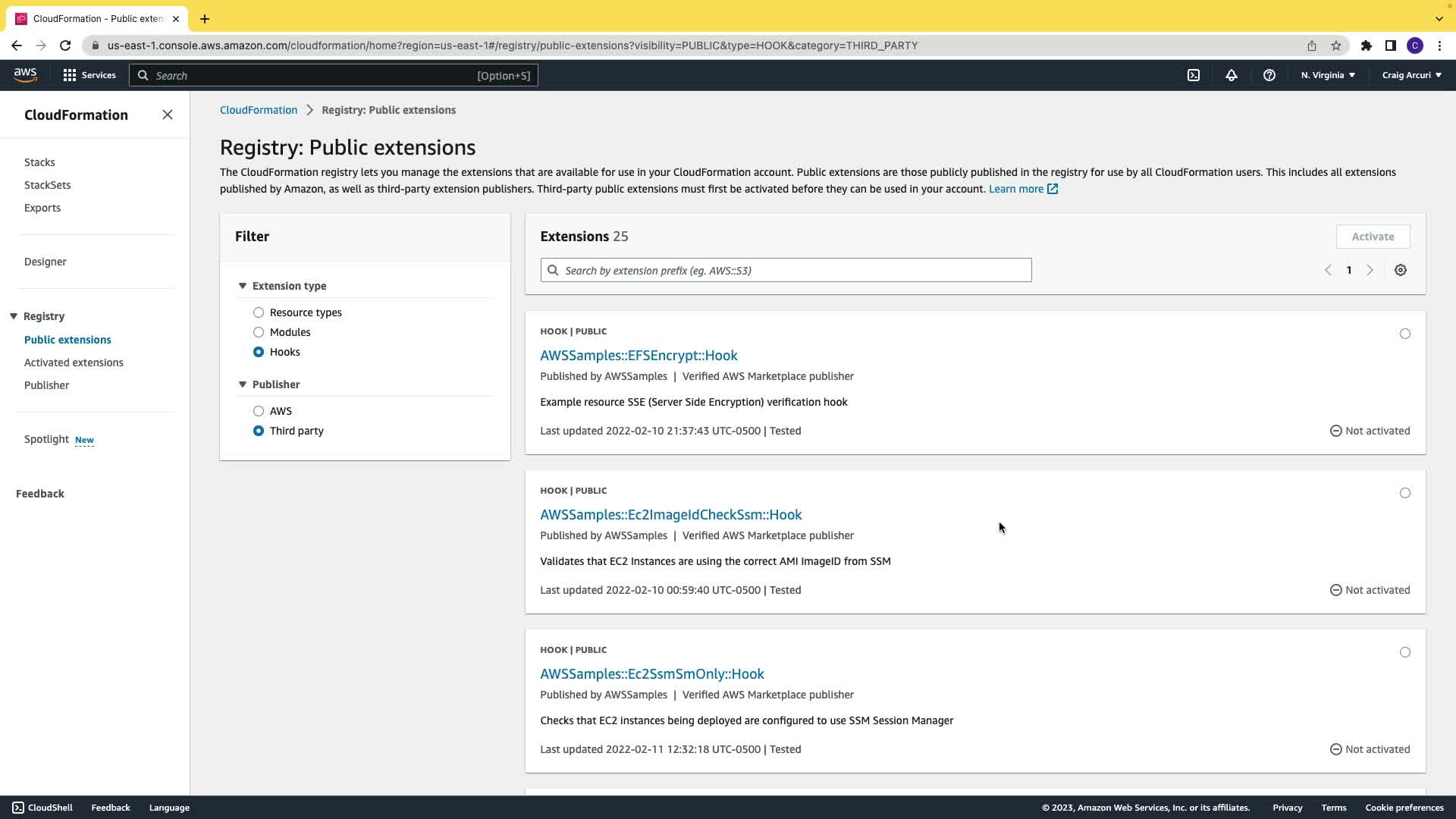Viewport: 1456px width, 819px height.
Task: Open CloudShell icon in top navigation bar
Action: 1193,75
